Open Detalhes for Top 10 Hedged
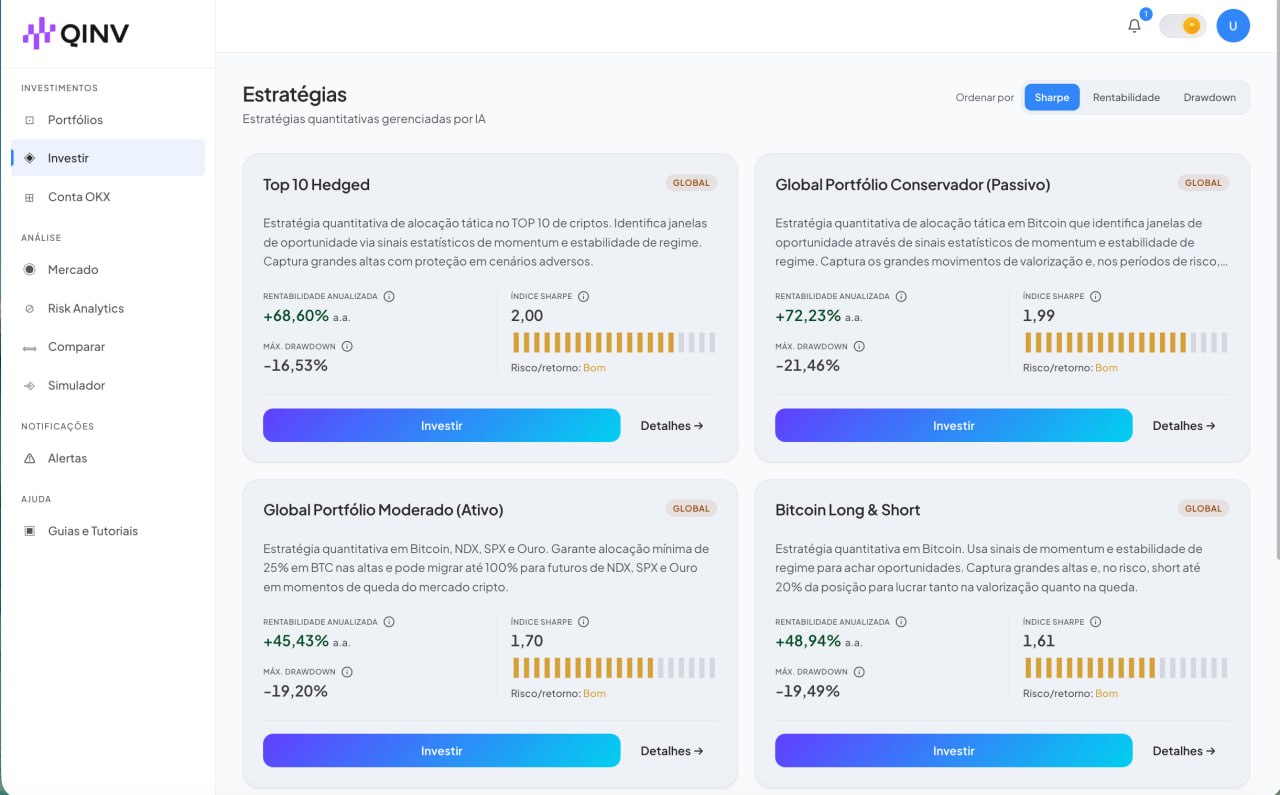 pos(672,425)
